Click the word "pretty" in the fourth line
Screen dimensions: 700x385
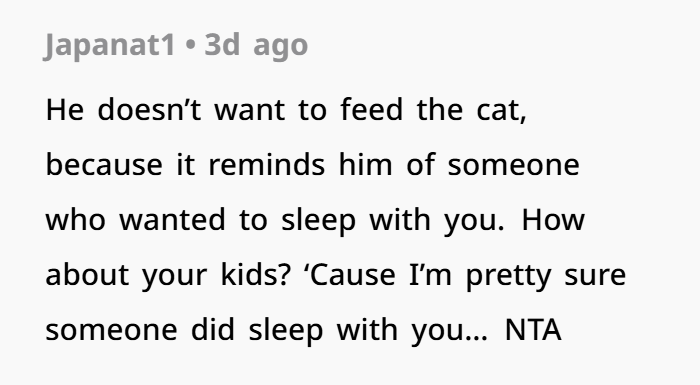click(508, 277)
